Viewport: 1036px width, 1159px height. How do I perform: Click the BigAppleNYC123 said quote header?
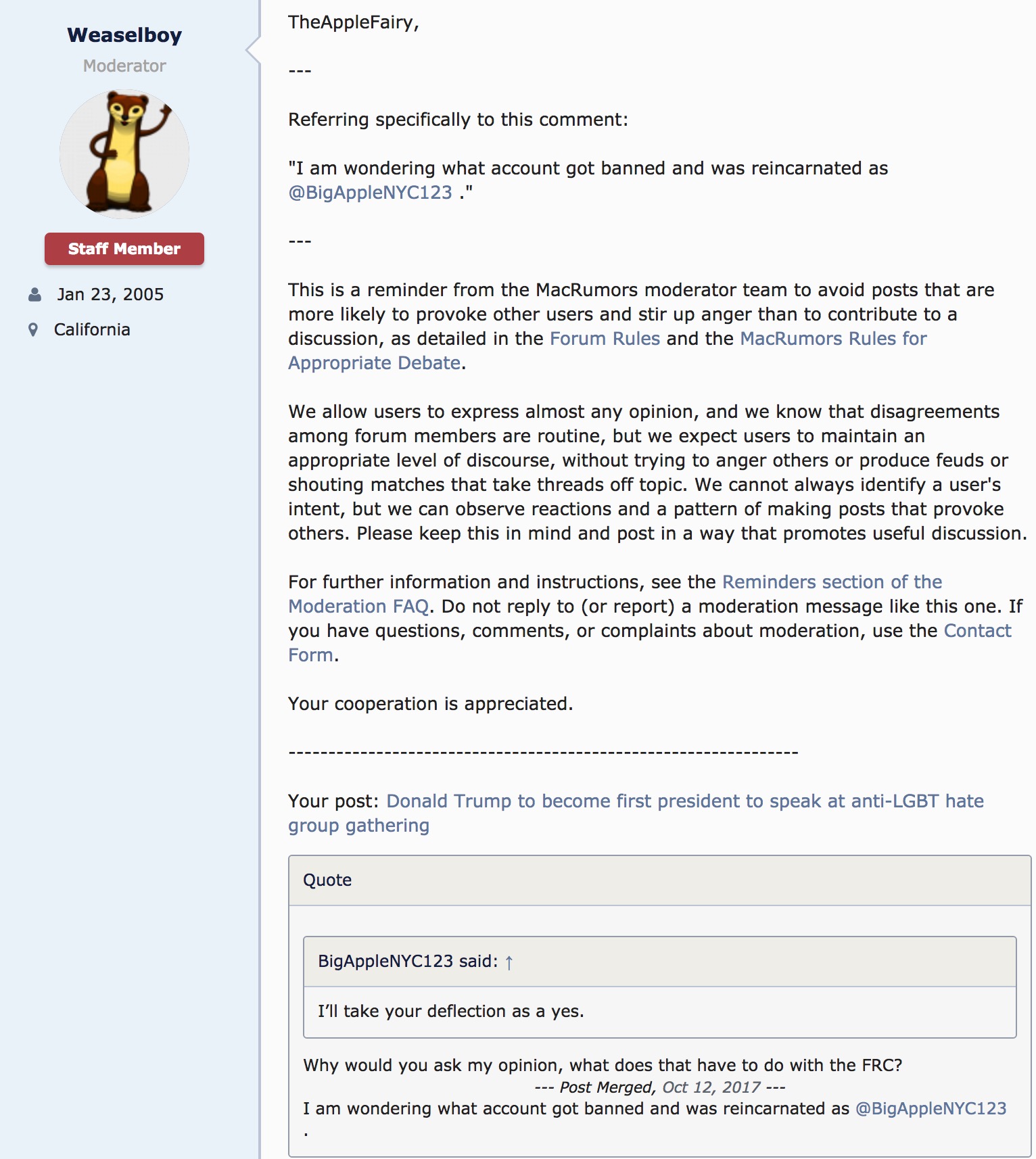click(659, 962)
